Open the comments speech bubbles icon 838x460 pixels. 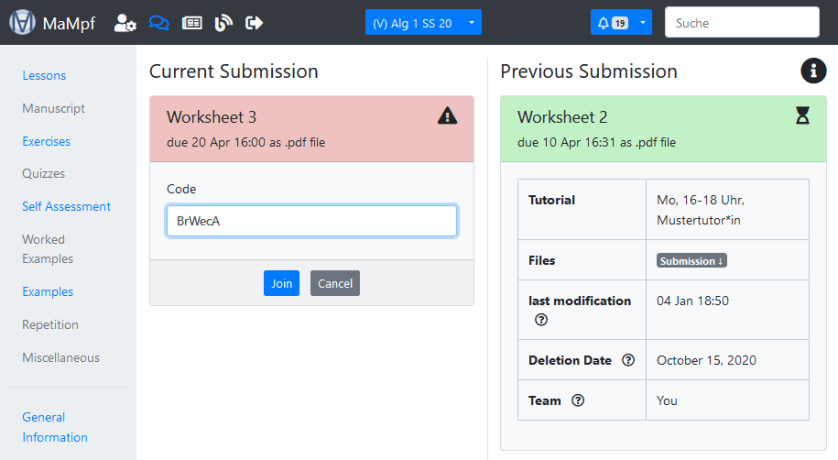158,22
